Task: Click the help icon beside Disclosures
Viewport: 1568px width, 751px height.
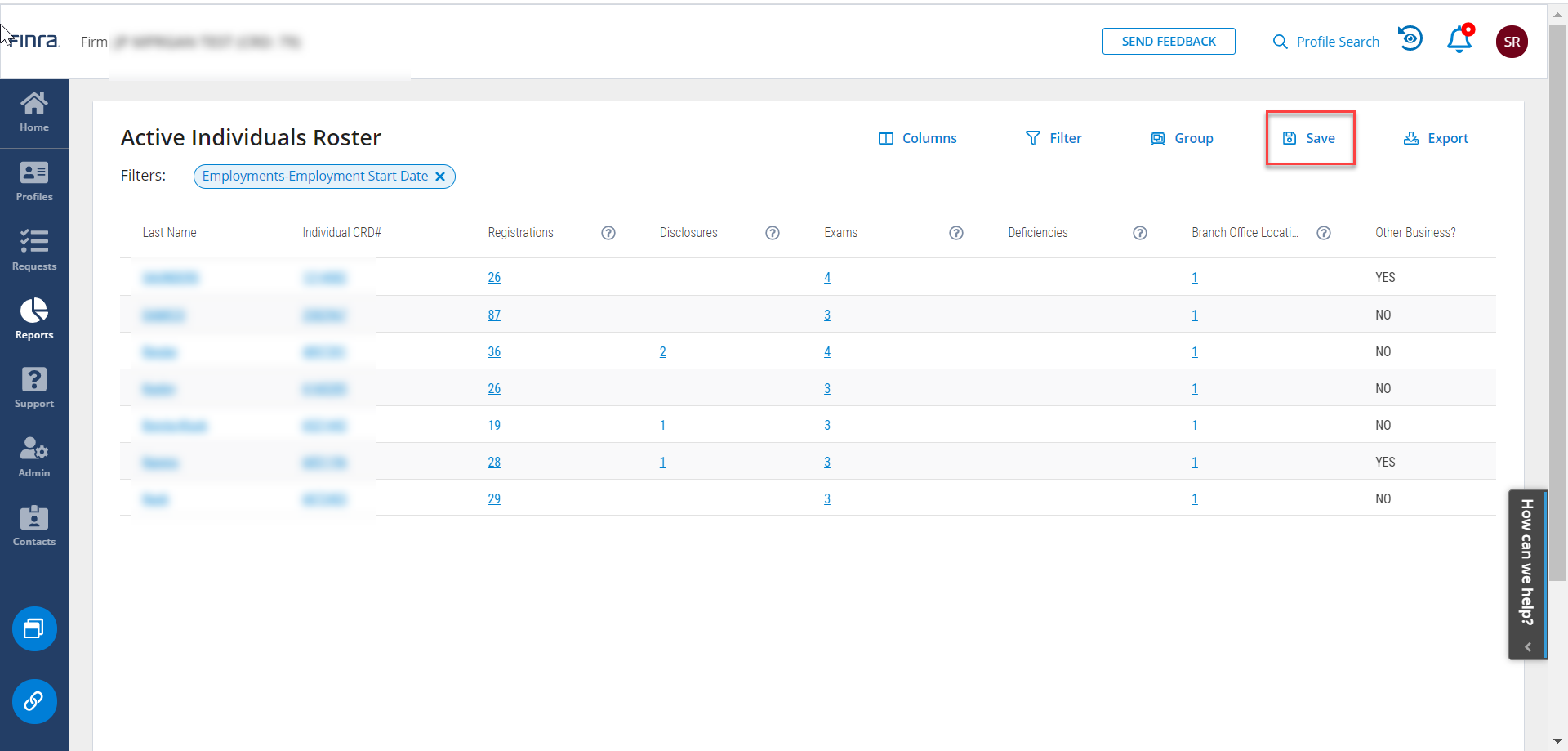Action: tap(773, 233)
